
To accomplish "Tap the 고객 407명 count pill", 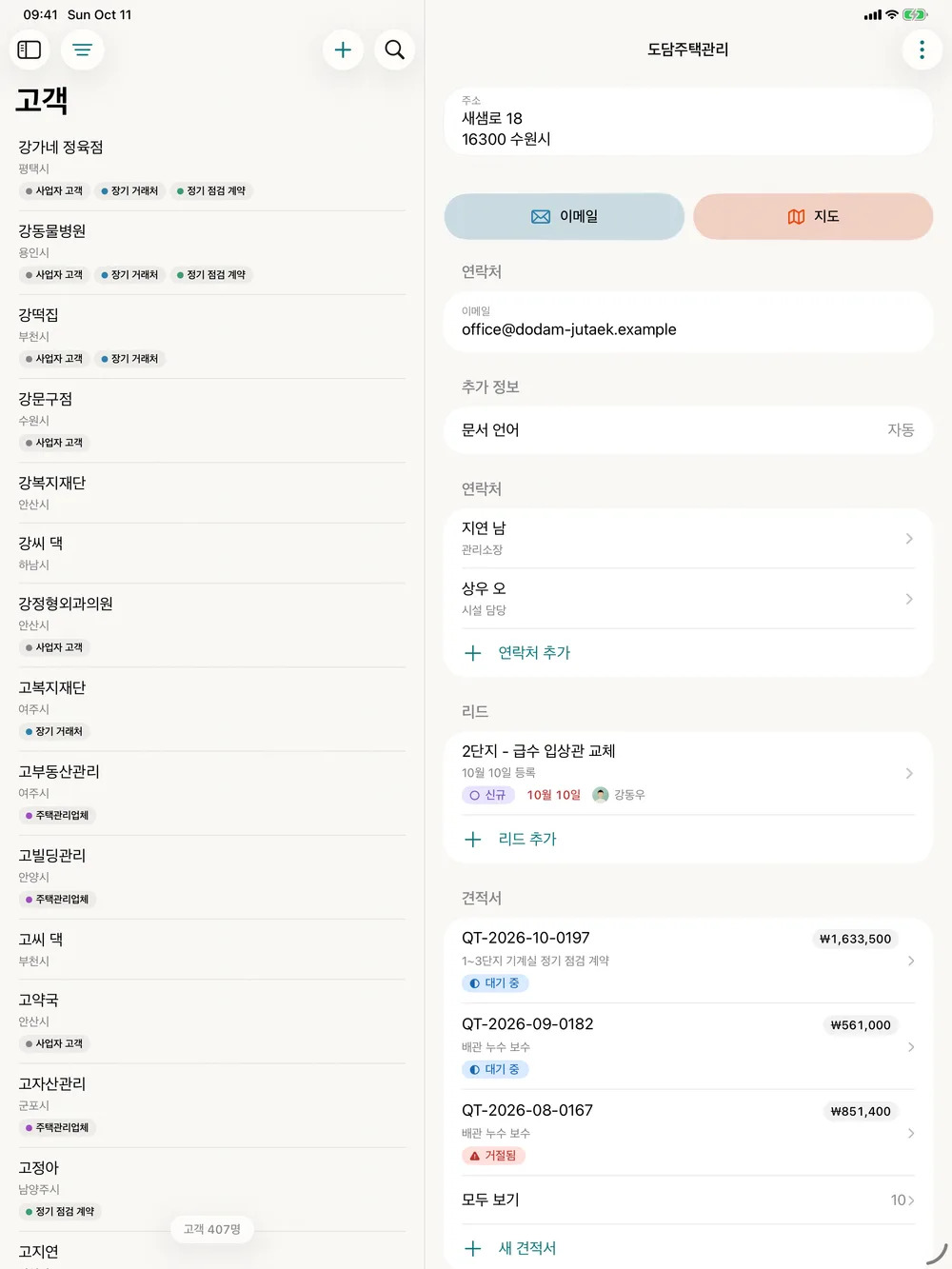I will [212, 1229].
